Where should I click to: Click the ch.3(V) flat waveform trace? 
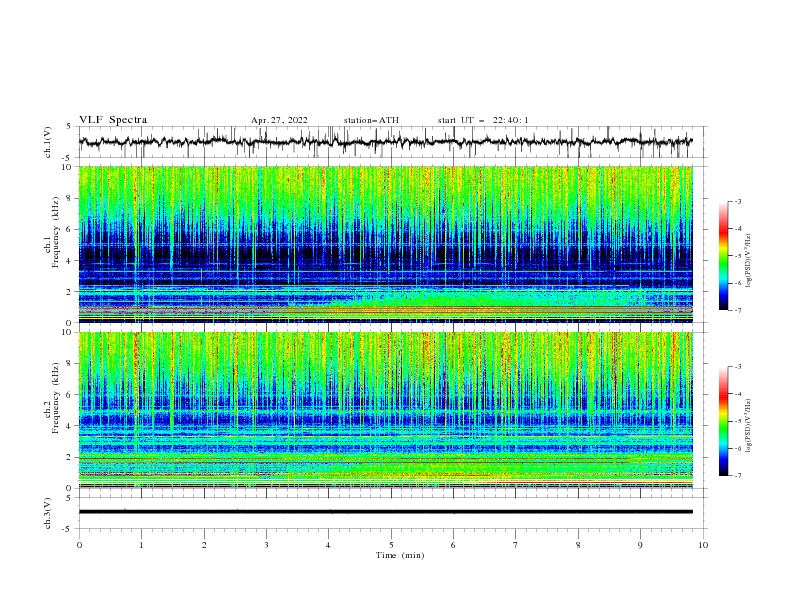coord(386,512)
